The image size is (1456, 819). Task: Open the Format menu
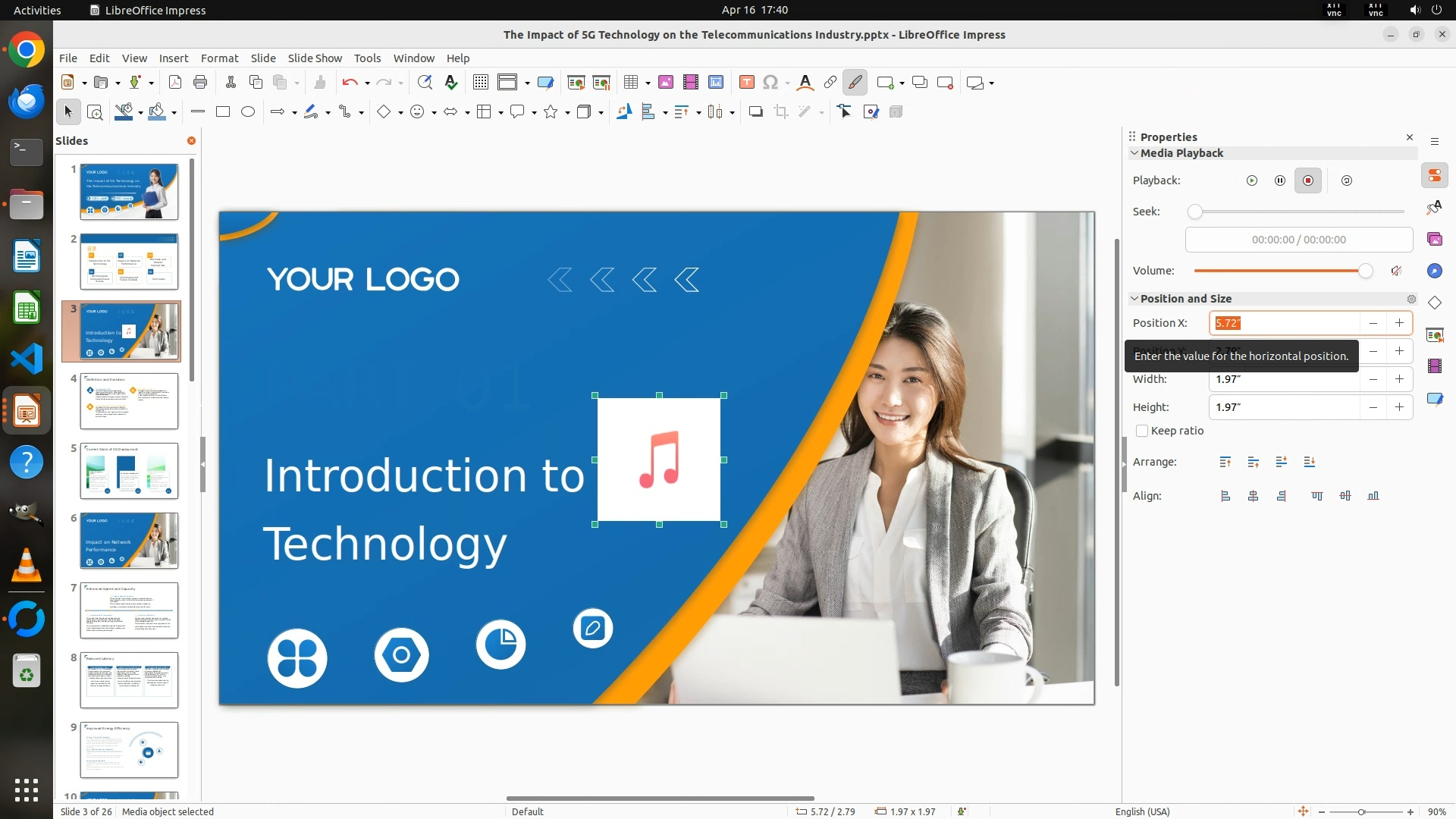219,58
